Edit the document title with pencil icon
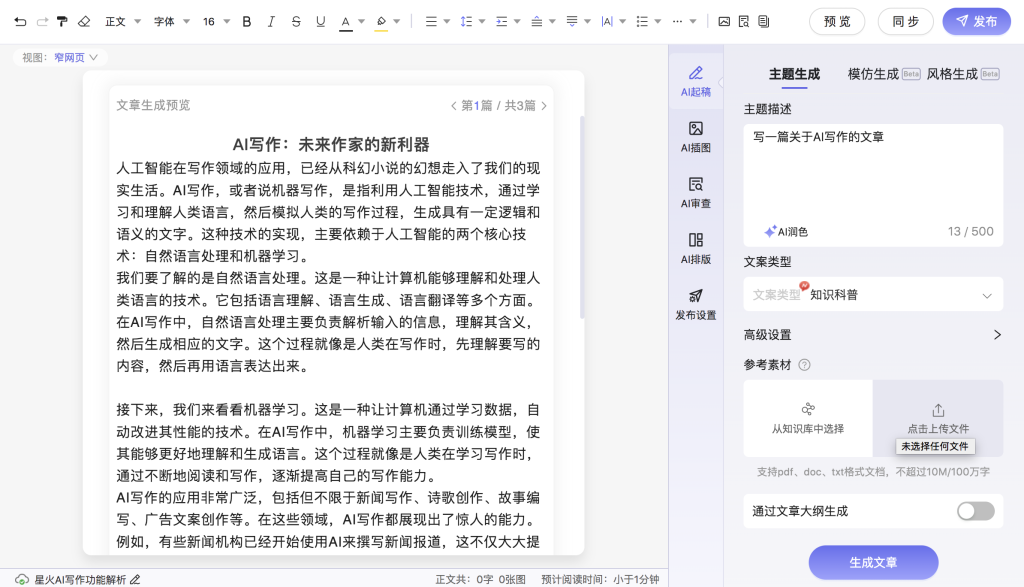Image resolution: width=1024 pixels, height=587 pixels. coord(135,580)
